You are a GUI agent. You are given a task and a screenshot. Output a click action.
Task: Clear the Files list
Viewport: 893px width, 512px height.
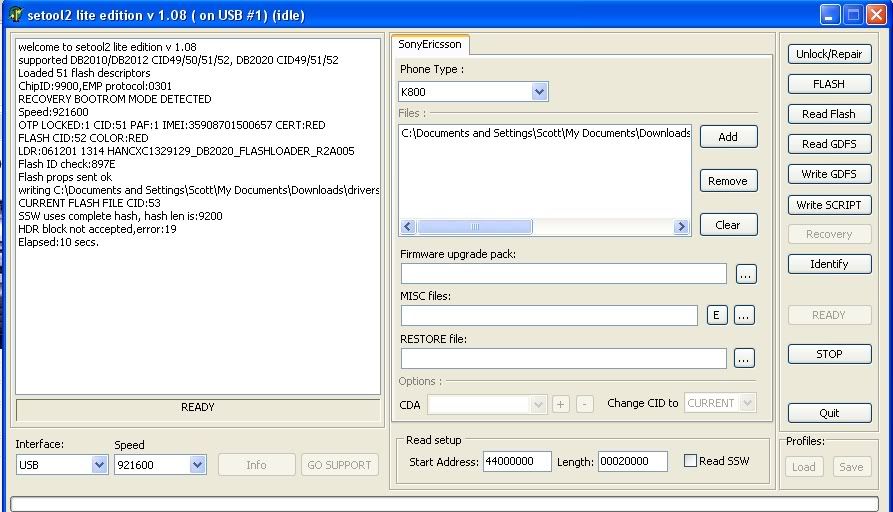[728, 224]
